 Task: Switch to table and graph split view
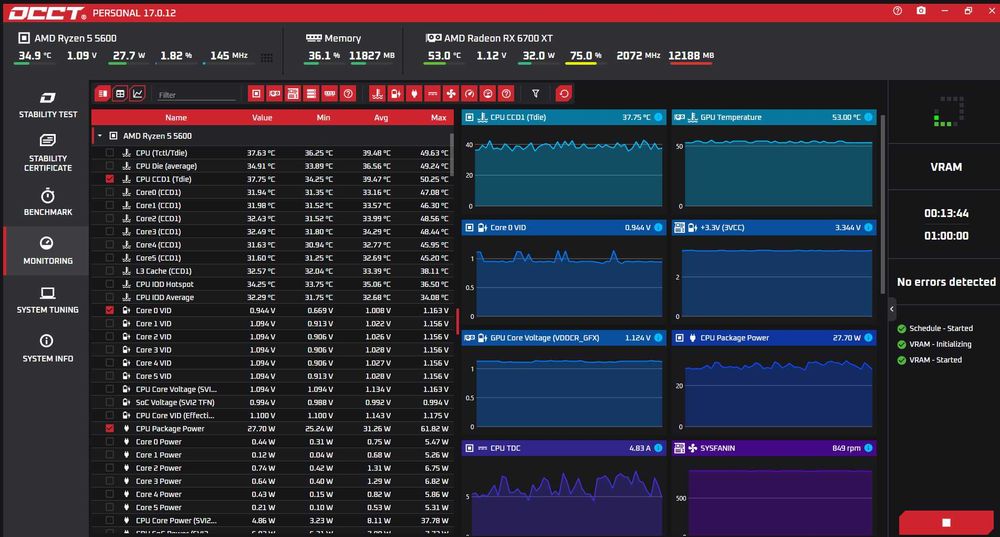point(102,94)
